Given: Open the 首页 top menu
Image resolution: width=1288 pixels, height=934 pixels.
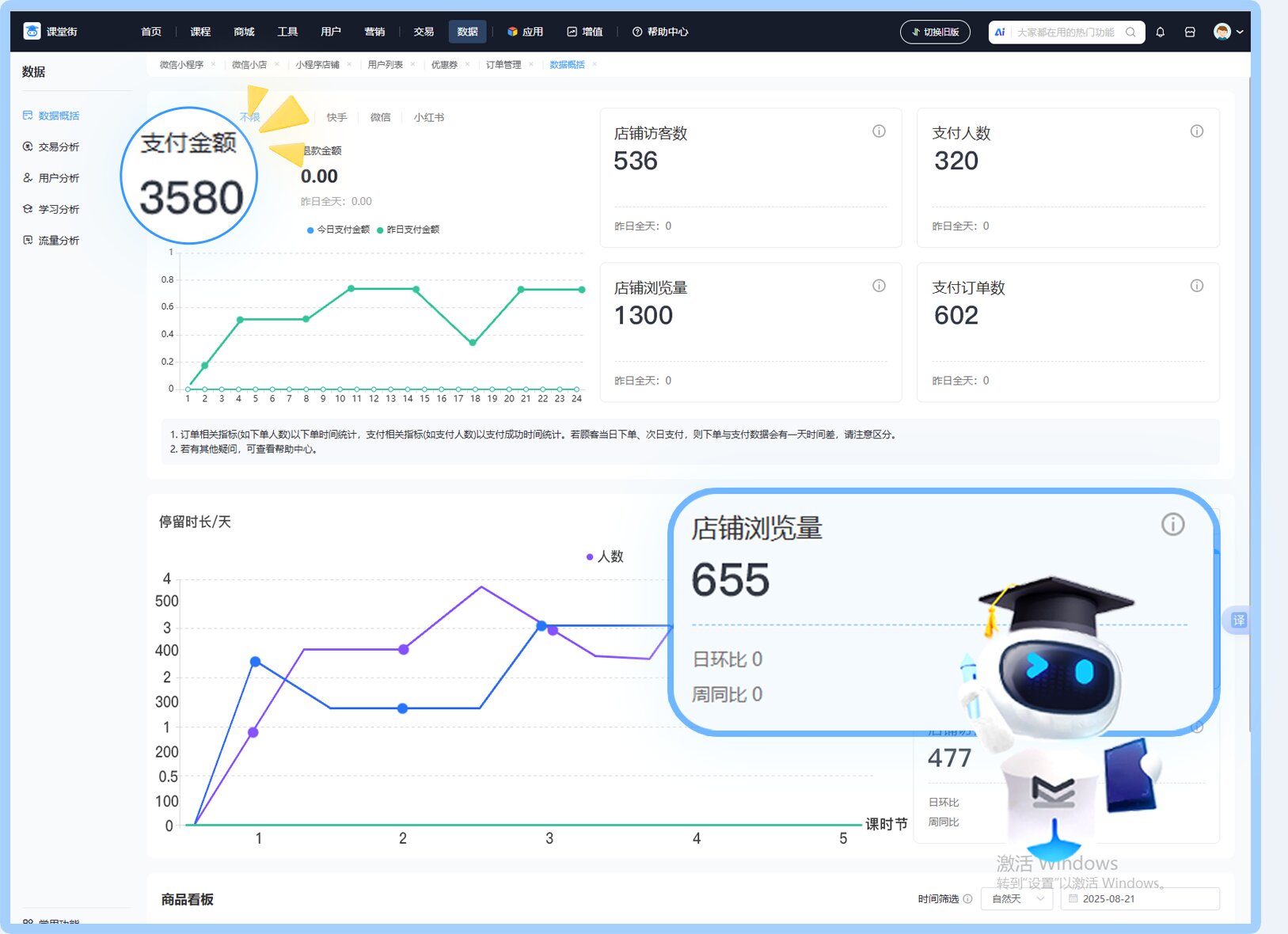Looking at the screenshot, I should pos(151,32).
